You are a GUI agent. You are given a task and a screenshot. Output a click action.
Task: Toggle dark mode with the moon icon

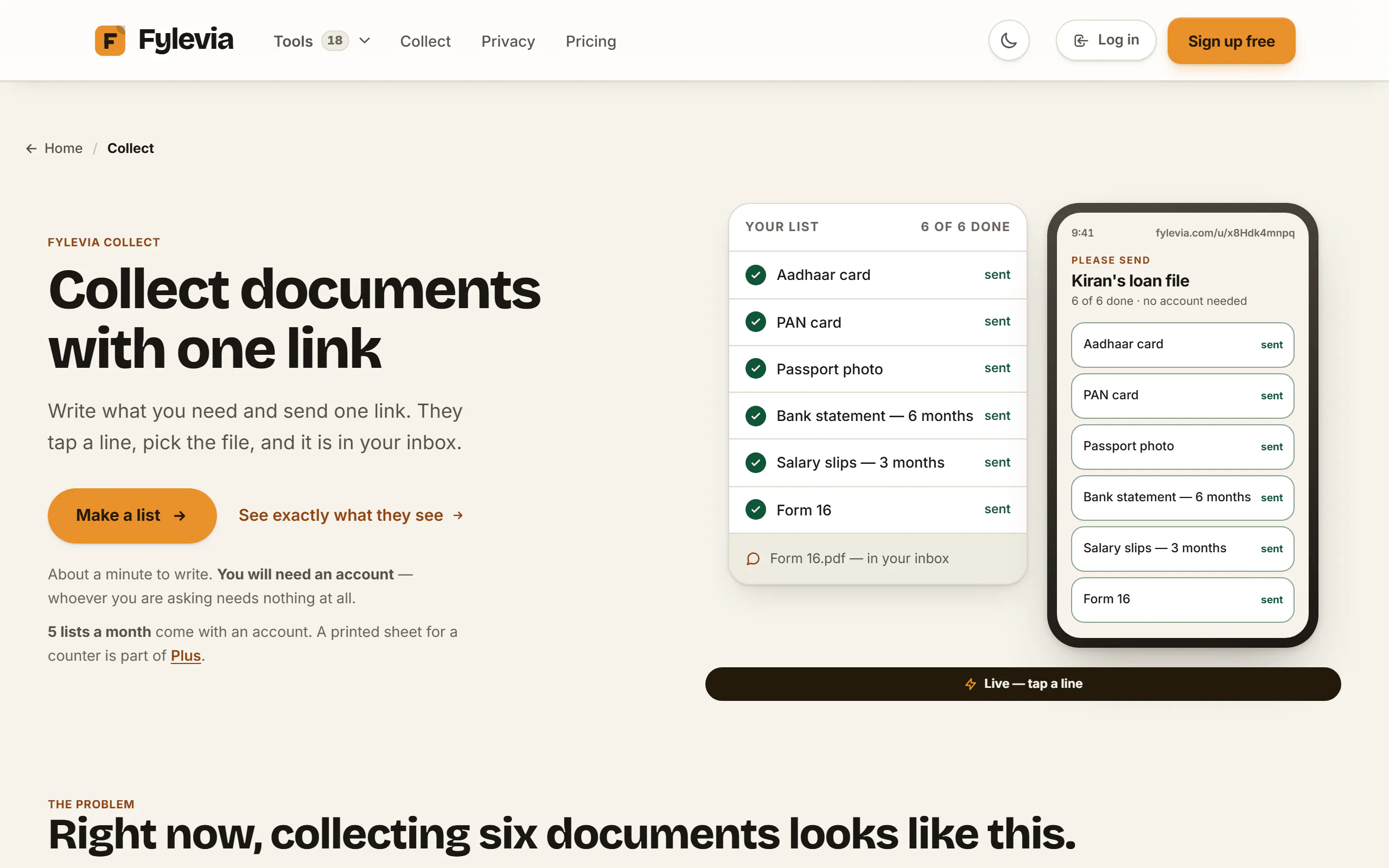1009,40
